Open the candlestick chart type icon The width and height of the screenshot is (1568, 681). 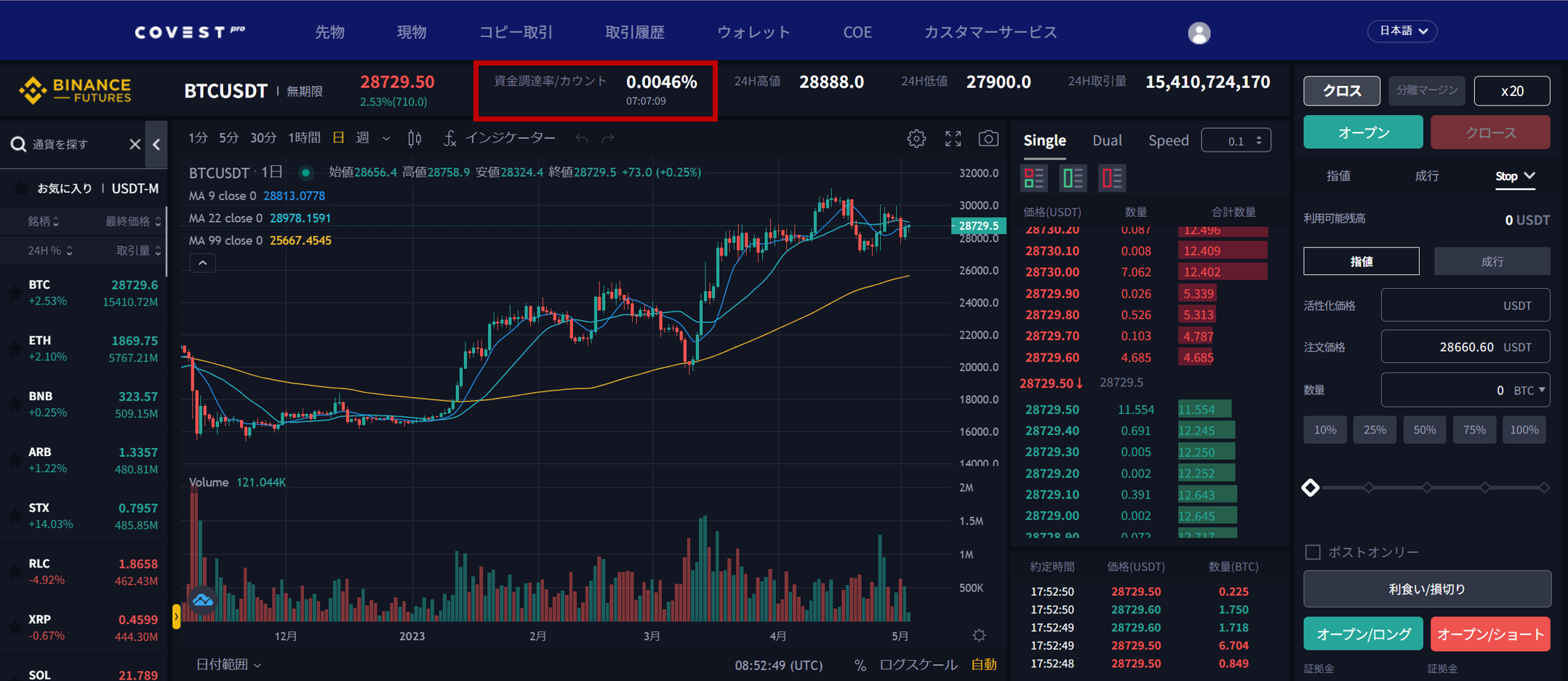(415, 138)
